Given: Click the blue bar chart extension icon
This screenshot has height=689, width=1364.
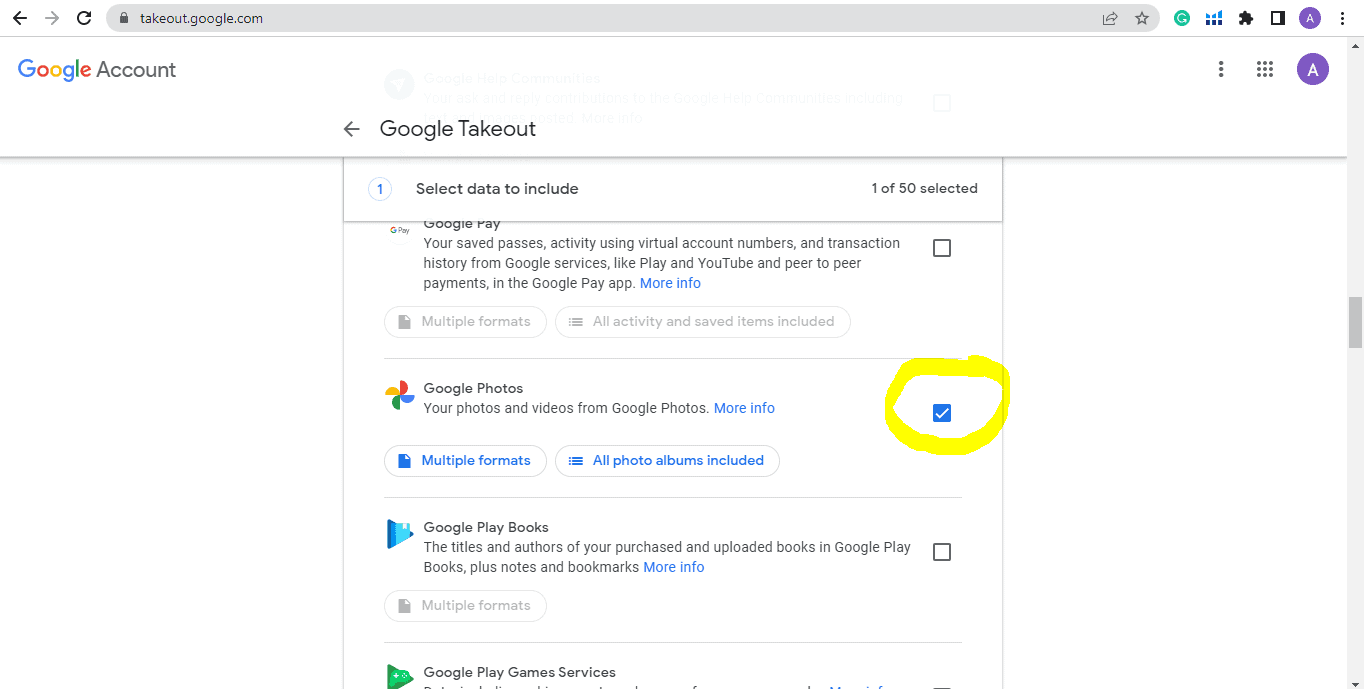Looking at the screenshot, I should point(1214,18).
